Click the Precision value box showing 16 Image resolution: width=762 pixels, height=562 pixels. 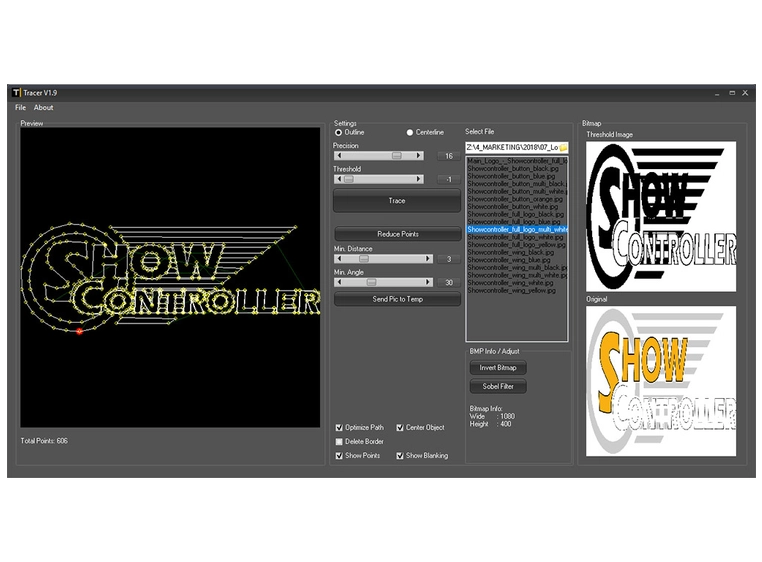click(449, 156)
